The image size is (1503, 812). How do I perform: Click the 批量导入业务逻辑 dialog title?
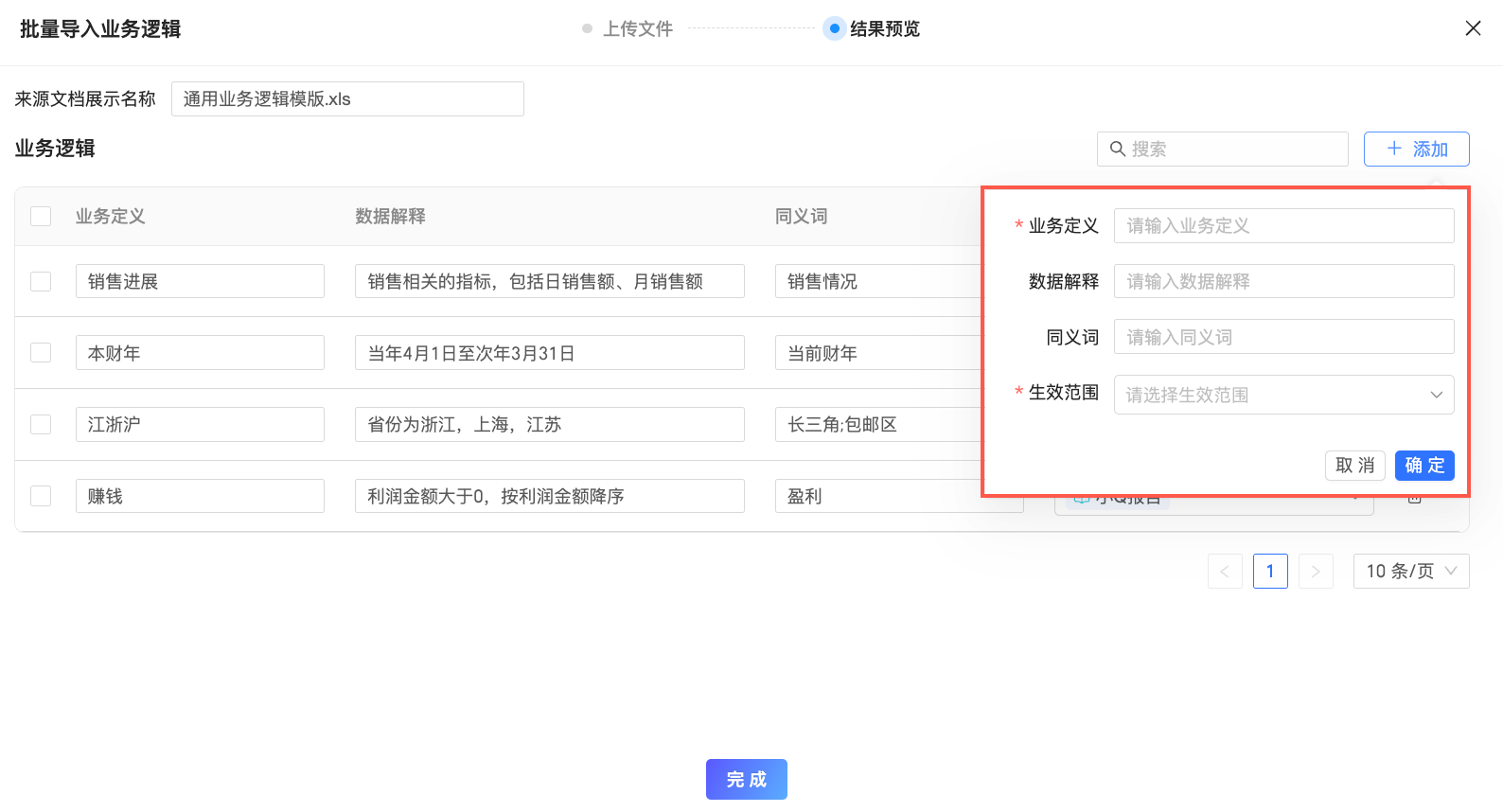tap(100, 28)
